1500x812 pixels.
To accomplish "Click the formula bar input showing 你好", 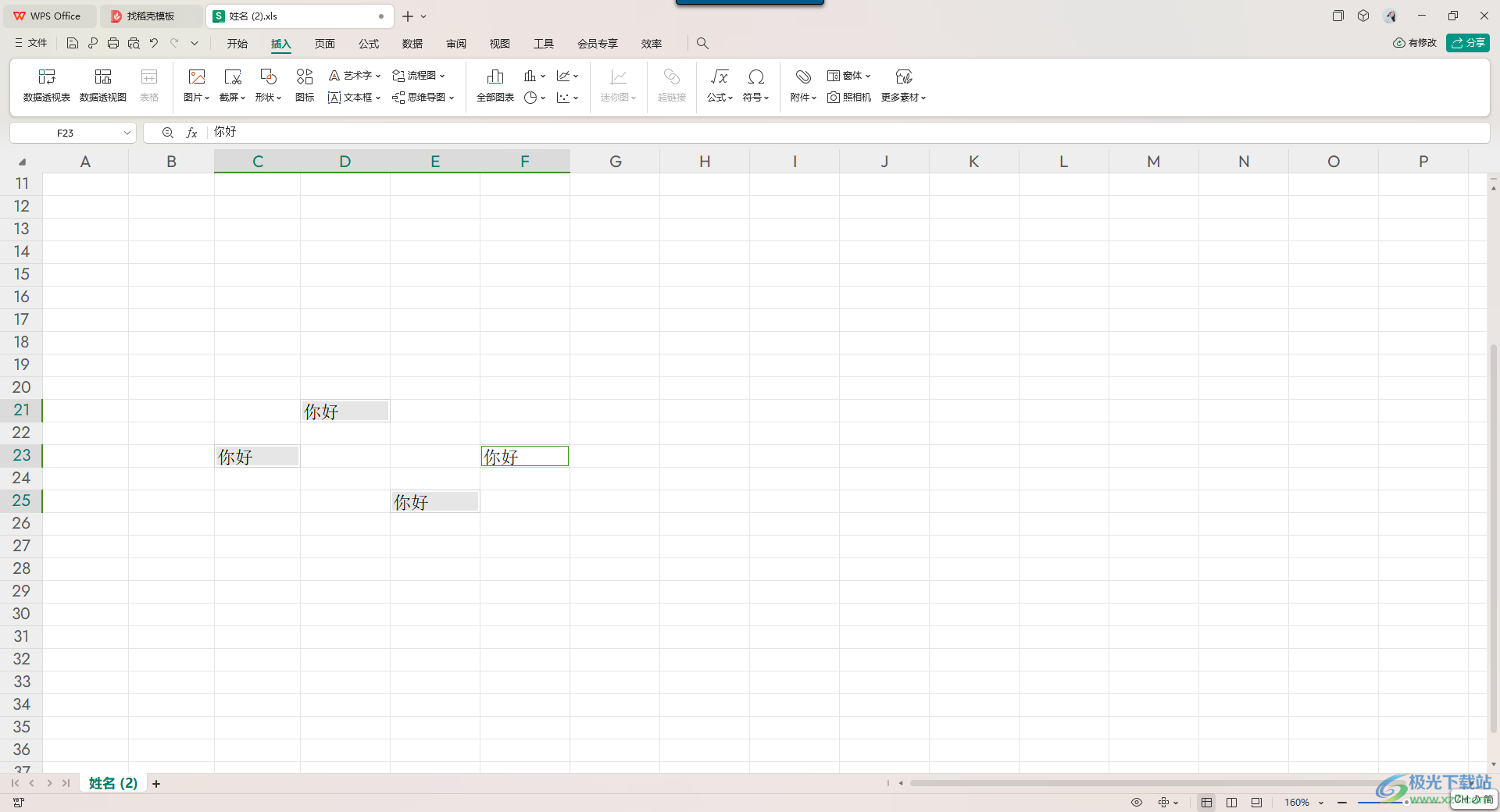I will click(848, 133).
